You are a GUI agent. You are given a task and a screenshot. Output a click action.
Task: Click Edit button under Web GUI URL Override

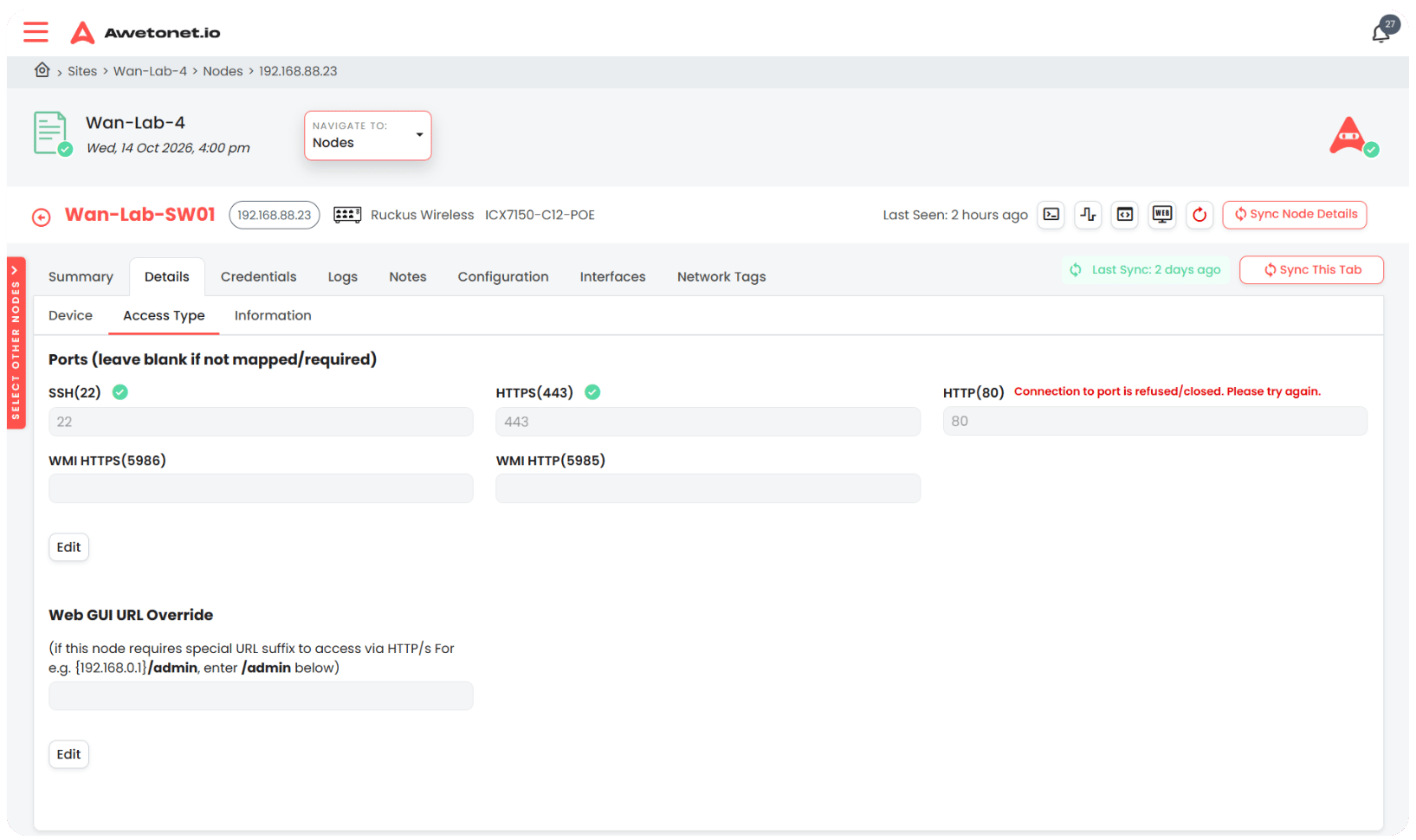(68, 754)
